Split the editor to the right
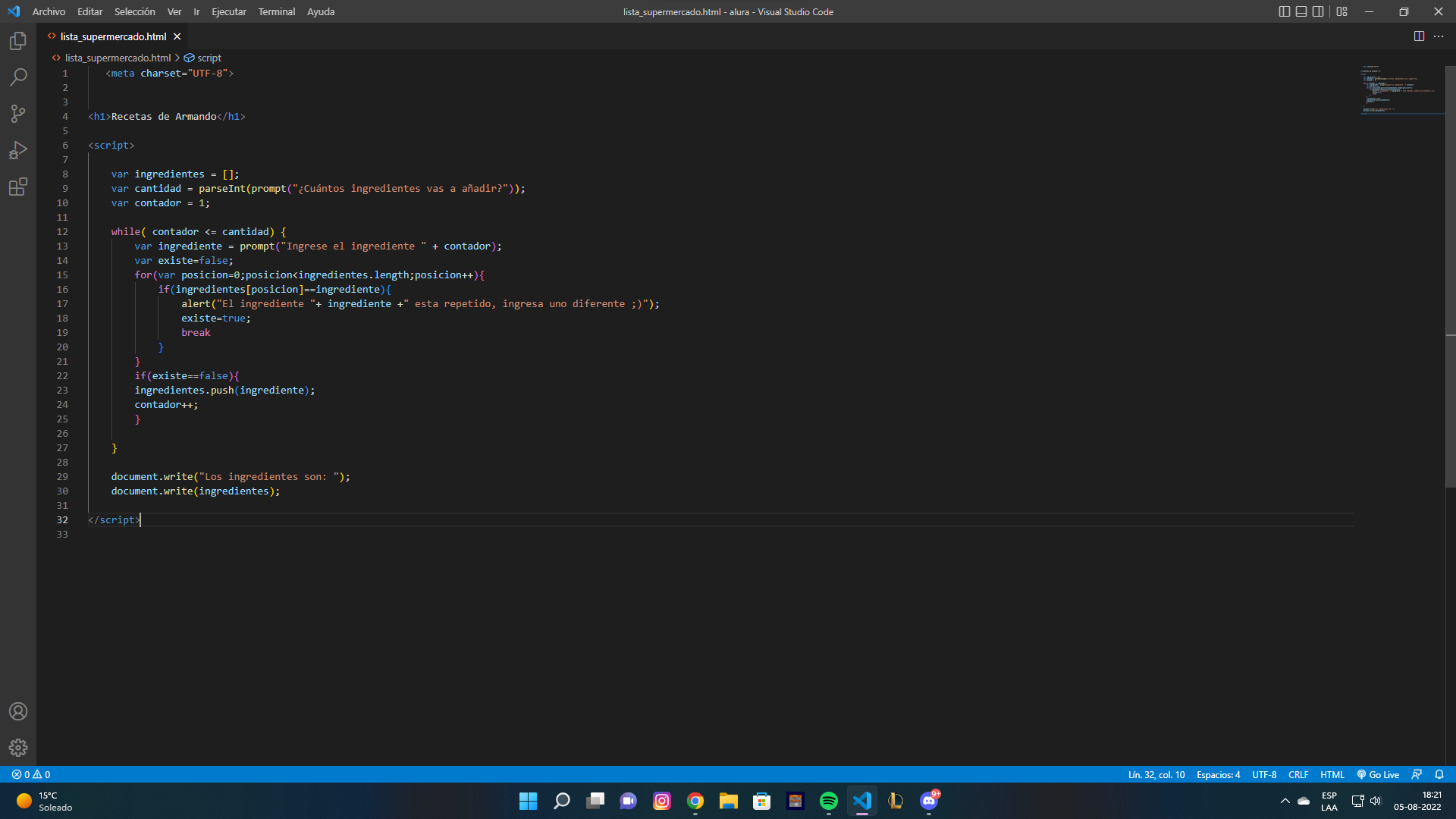Screen dimensions: 1456x819 [x=1419, y=36]
